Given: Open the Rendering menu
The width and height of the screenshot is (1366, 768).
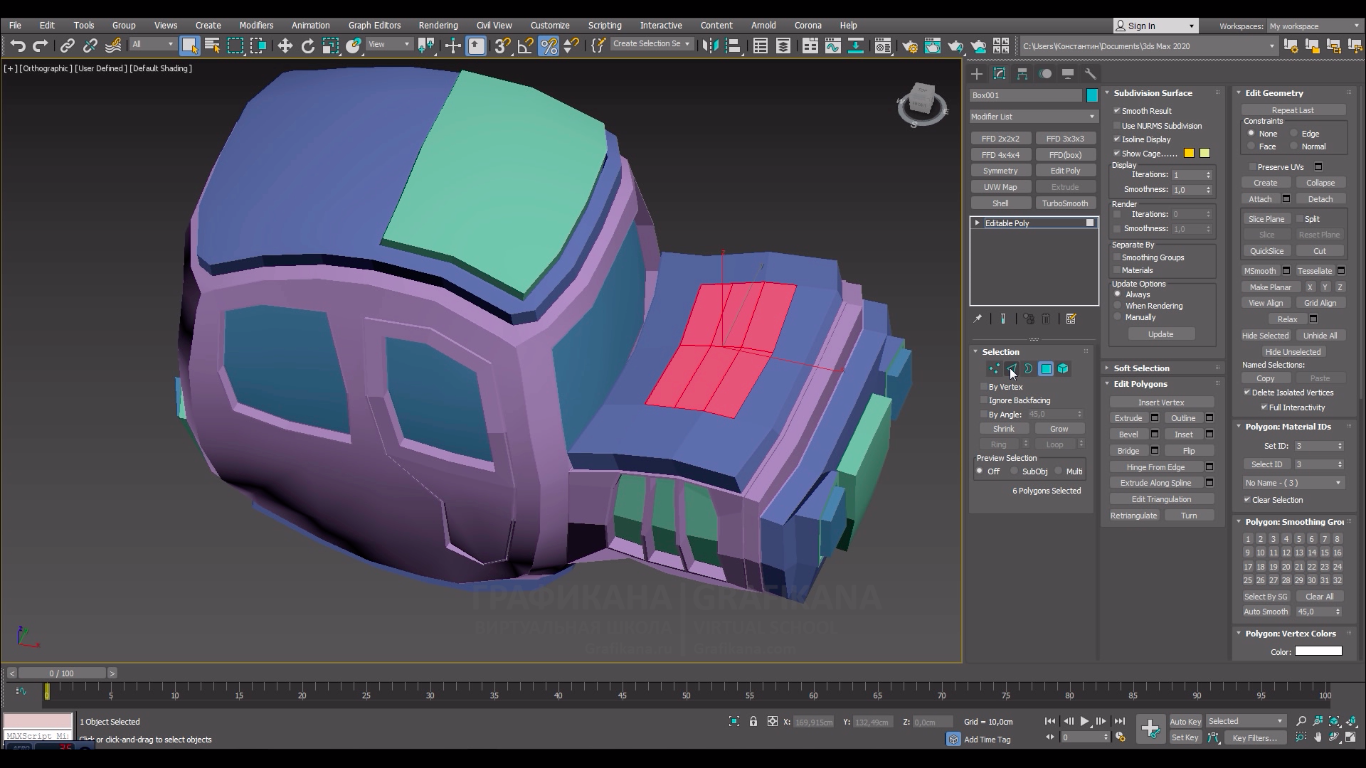Looking at the screenshot, I should (438, 25).
